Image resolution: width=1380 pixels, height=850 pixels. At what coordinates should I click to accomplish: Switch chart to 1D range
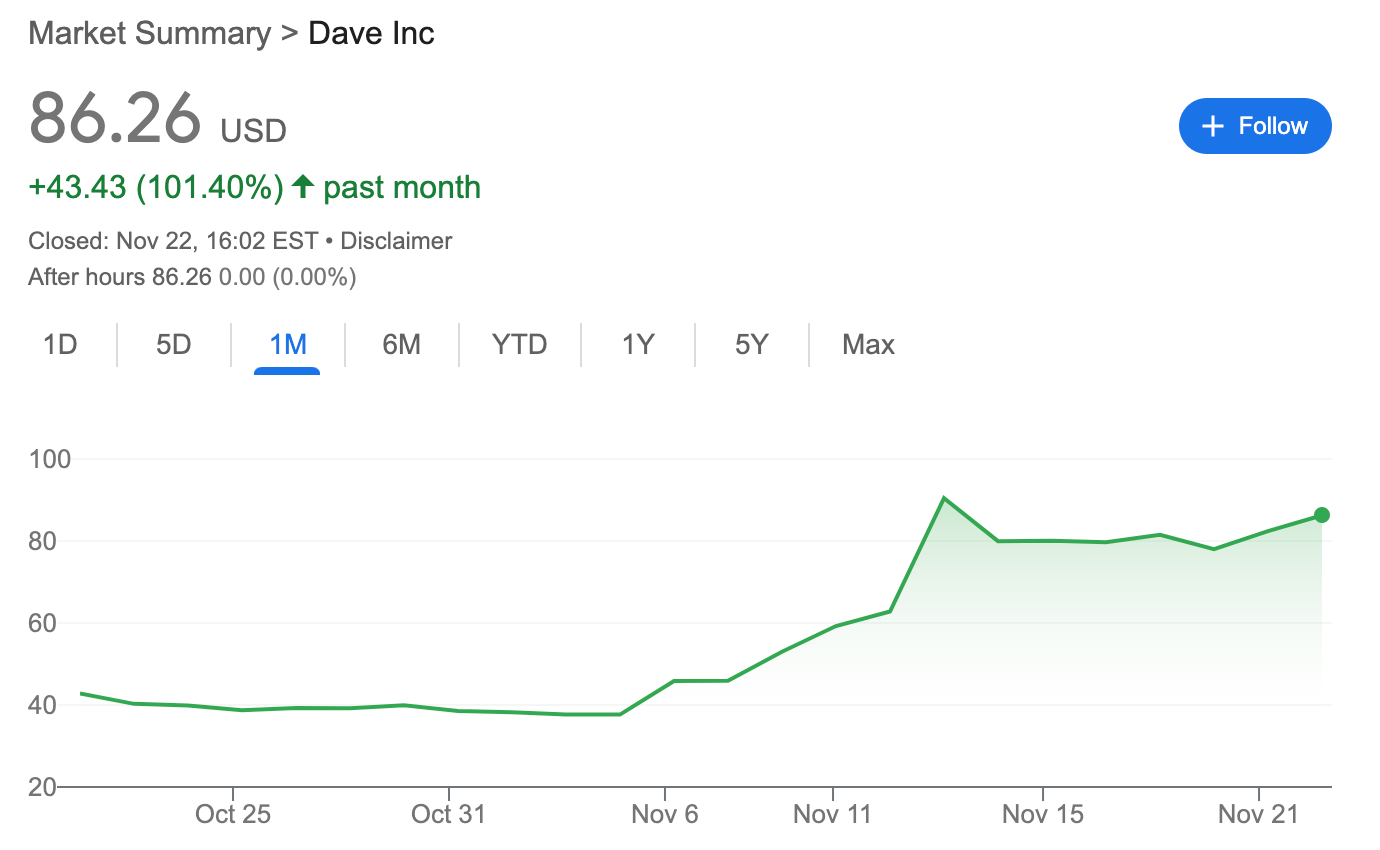tap(60, 345)
